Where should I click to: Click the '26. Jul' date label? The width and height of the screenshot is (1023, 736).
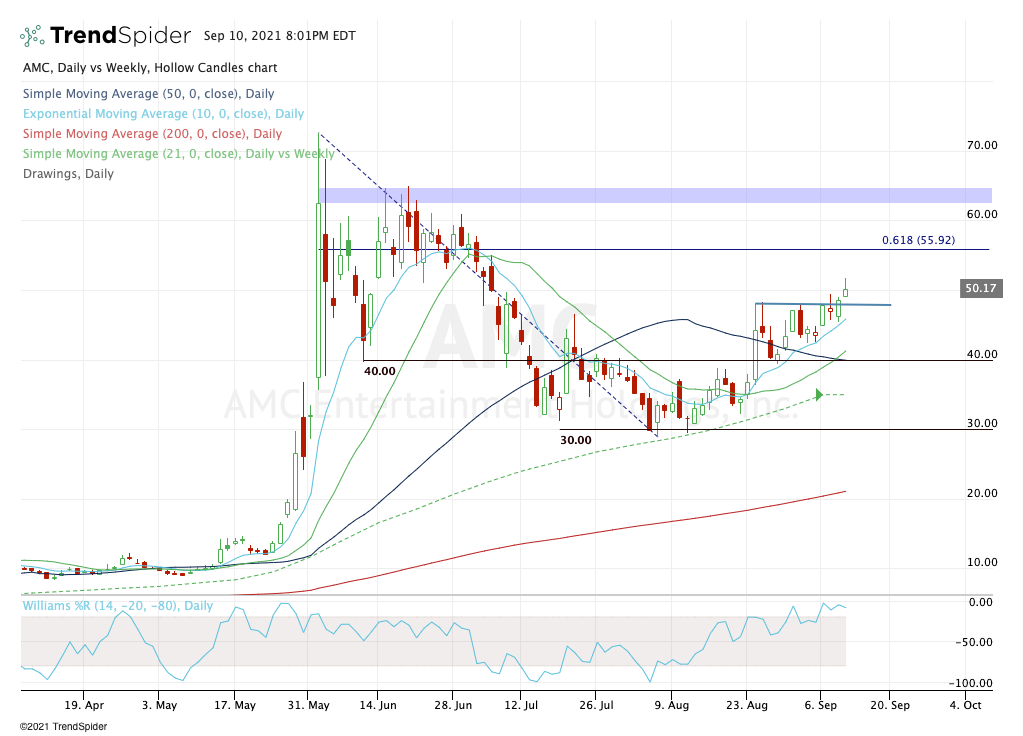[x=596, y=705]
